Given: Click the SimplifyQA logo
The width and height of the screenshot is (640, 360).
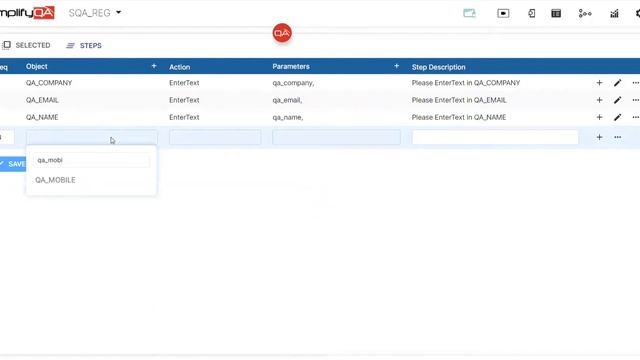Looking at the screenshot, I should [27, 13].
